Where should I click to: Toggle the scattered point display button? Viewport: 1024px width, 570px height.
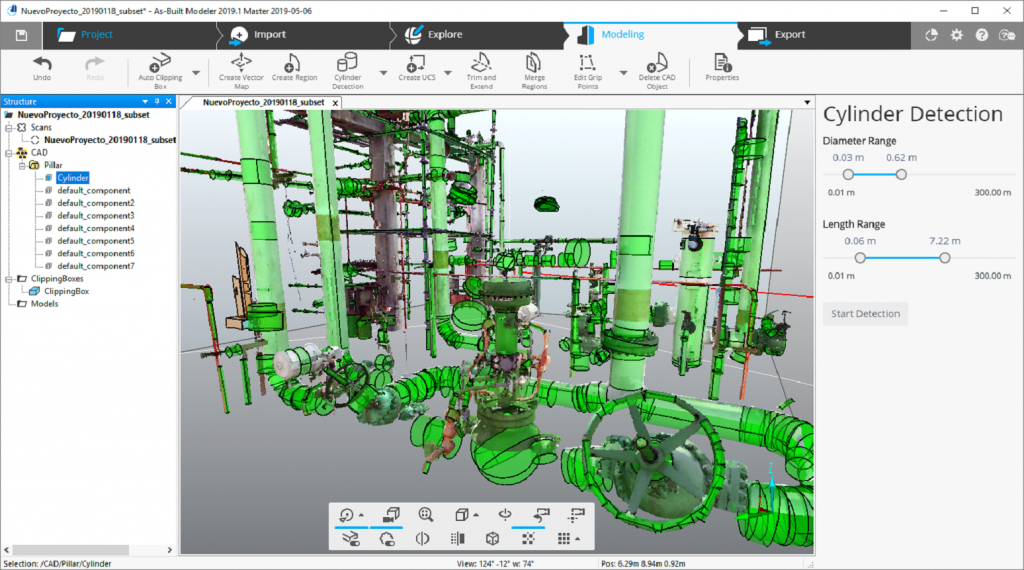(528, 539)
